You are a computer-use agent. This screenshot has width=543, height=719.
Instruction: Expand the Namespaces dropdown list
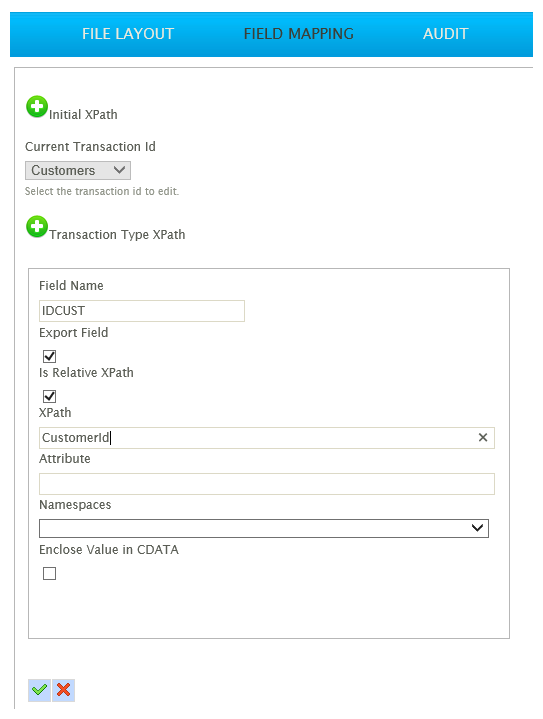click(x=264, y=528)
